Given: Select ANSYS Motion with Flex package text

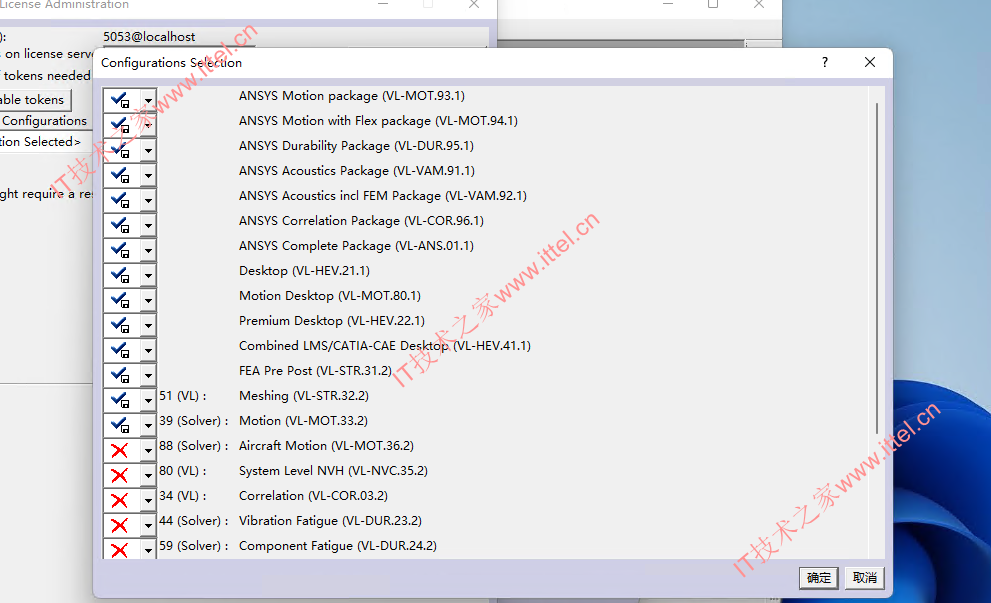Looking at the screenshot, I should (x=378, y=121).
